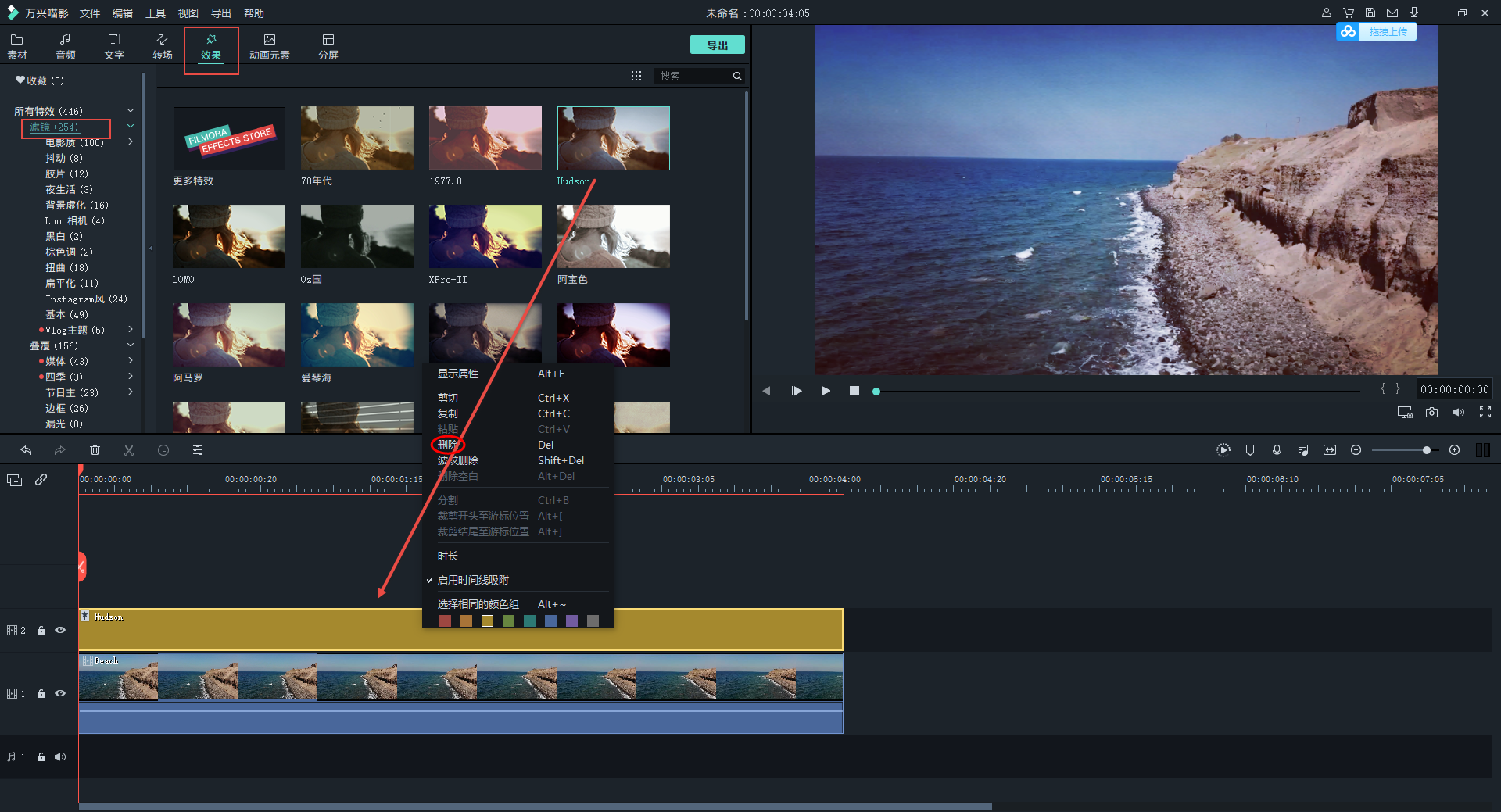Take a snapshot with the camera icon
This screenshot has width=1501, height=812.
point(1431,413)
